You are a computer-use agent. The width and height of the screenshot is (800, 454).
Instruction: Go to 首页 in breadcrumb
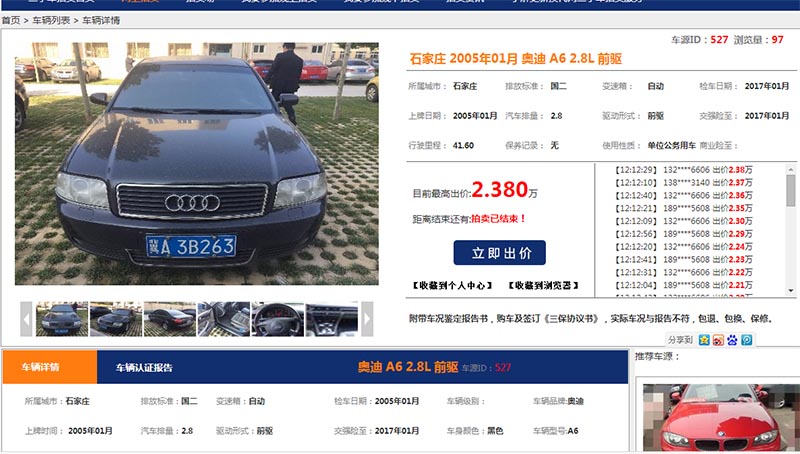click(11, 20)
